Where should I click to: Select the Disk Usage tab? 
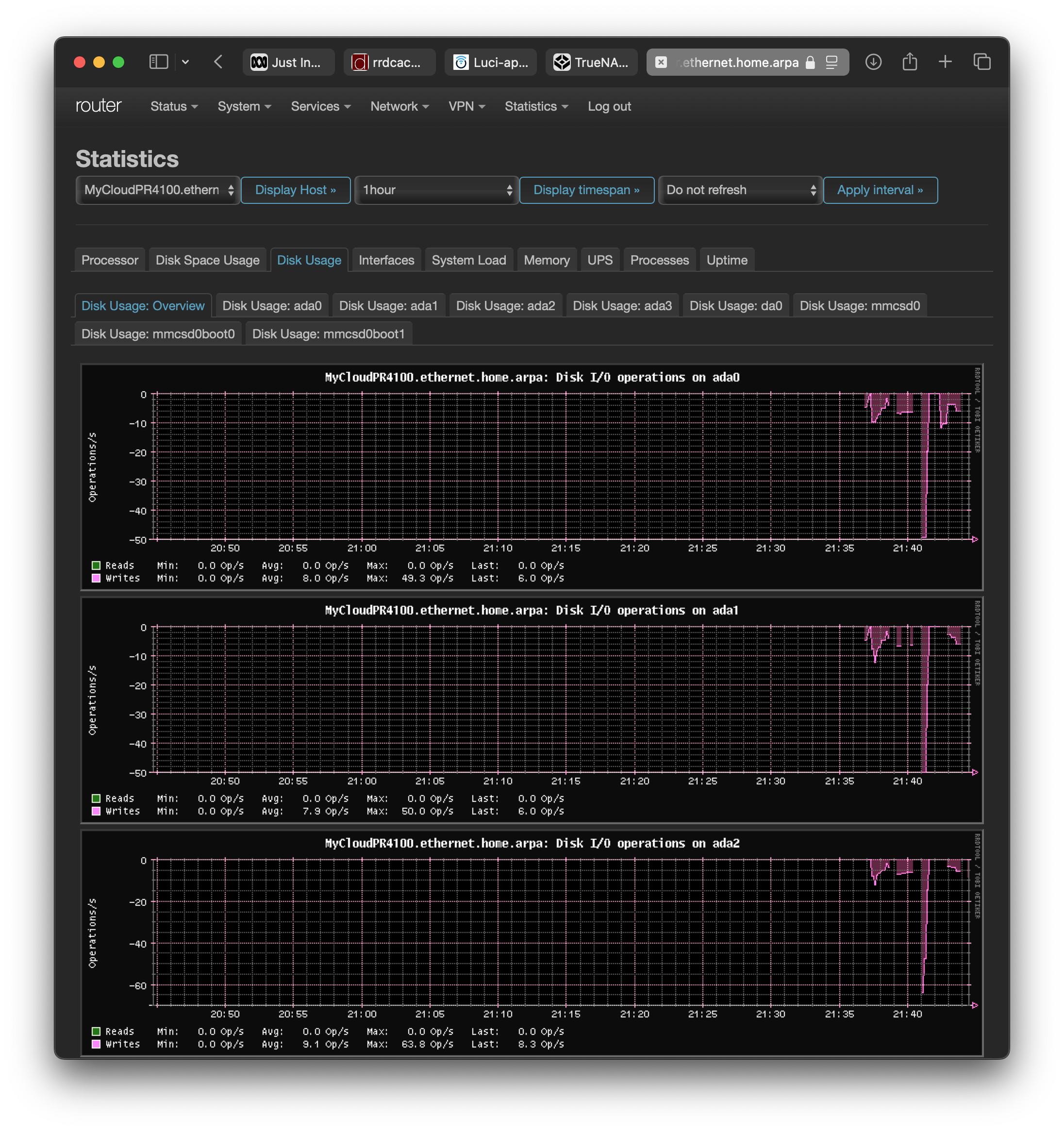(309, 260)
